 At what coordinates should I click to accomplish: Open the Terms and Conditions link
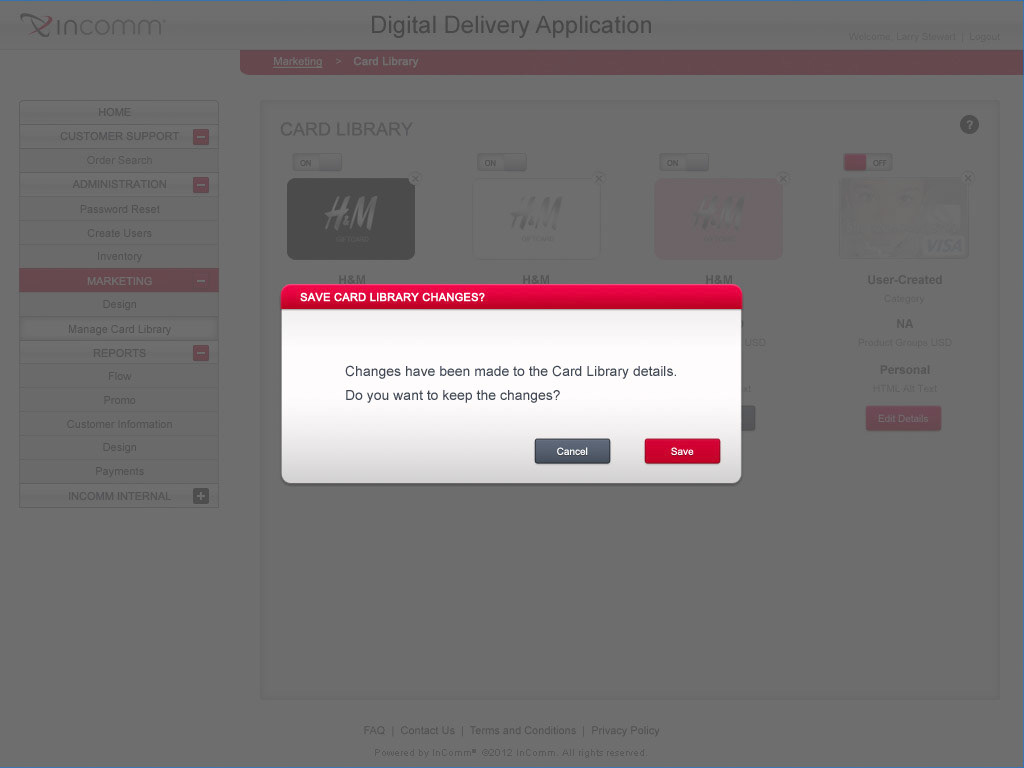coord(522,730)
